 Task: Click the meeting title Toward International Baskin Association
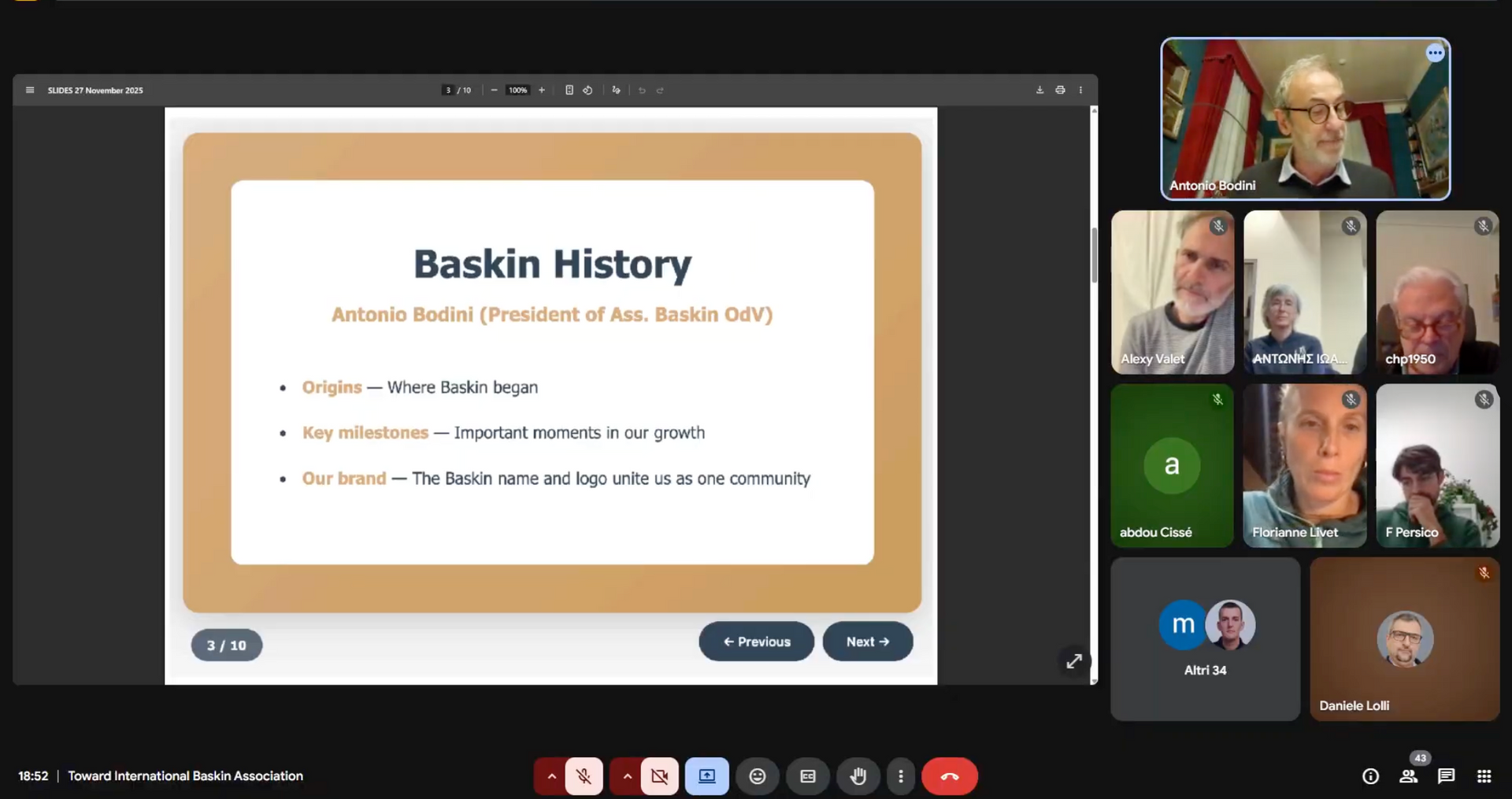[185, 776]
